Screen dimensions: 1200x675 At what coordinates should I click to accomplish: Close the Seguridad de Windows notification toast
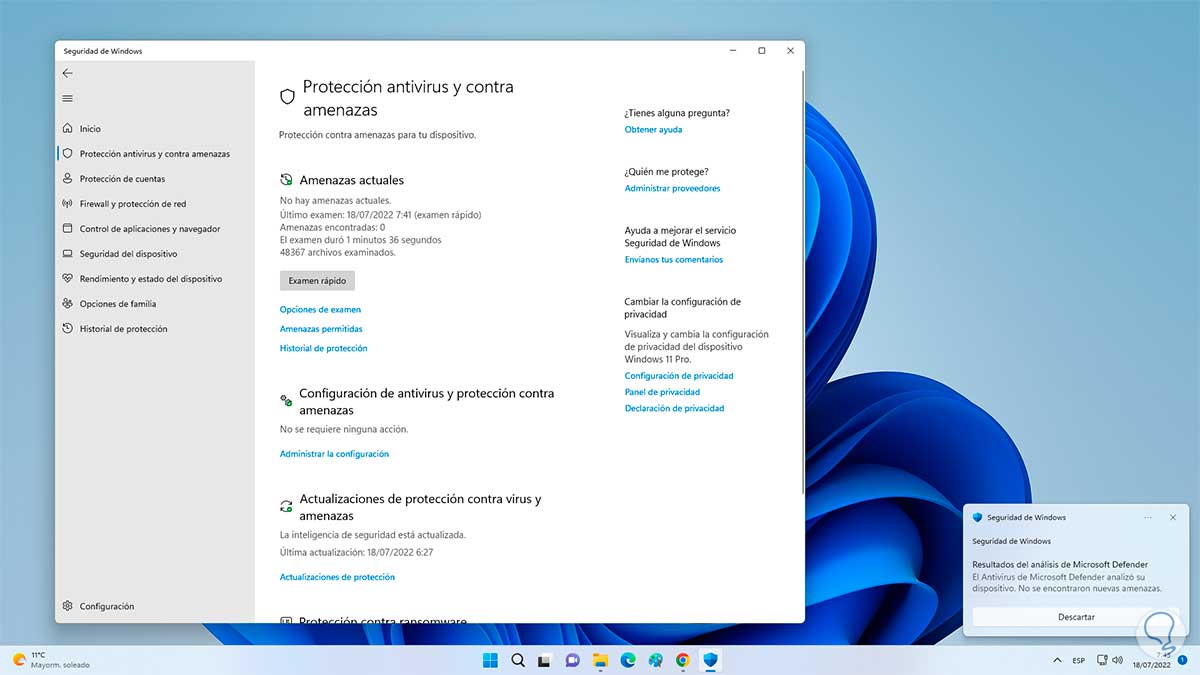[x=1174, y=517]
